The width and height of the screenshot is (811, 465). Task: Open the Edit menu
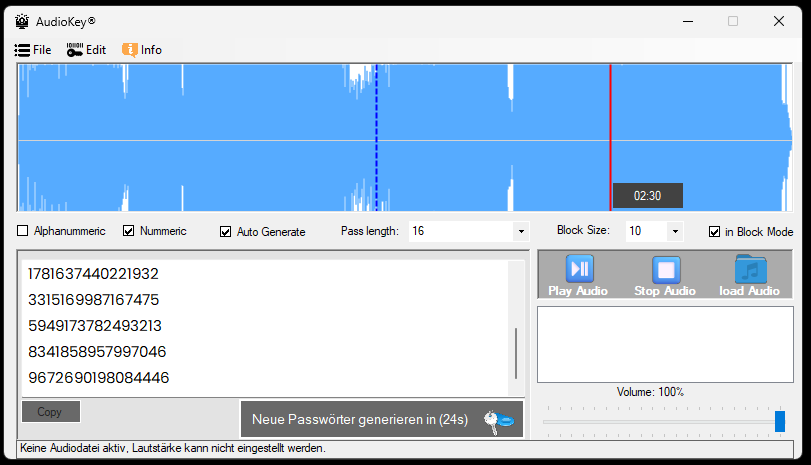pyautogui.click(x=86, y=50)
